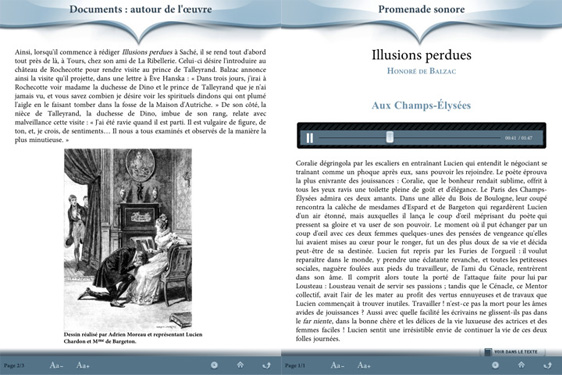This screenshot has height=375, width=562.
Task: Click the audio progress slider handle
Action: 390,137
